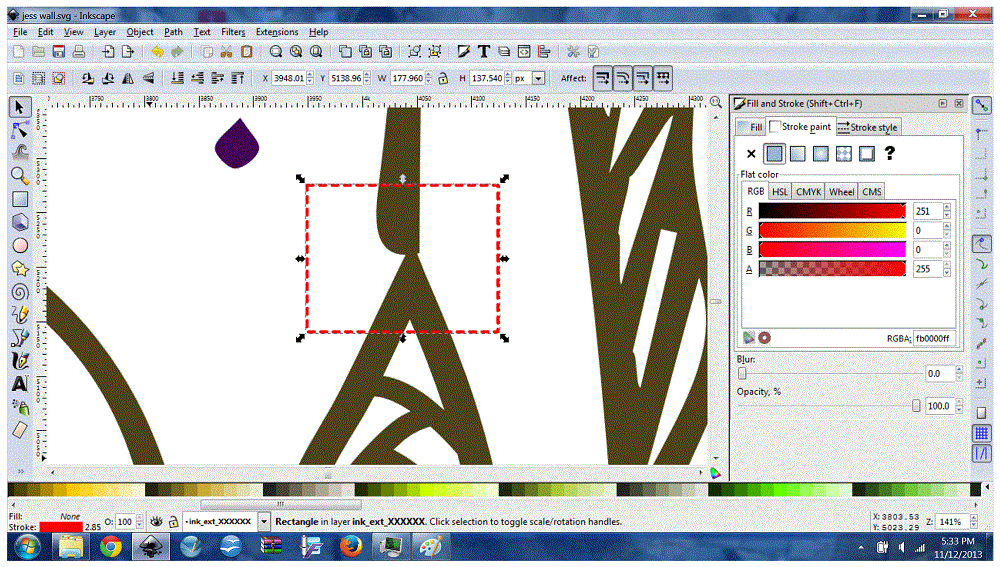The image size is (1000, 567).
Task: Select the Pencil freehand tool
Action: (20, 314)
